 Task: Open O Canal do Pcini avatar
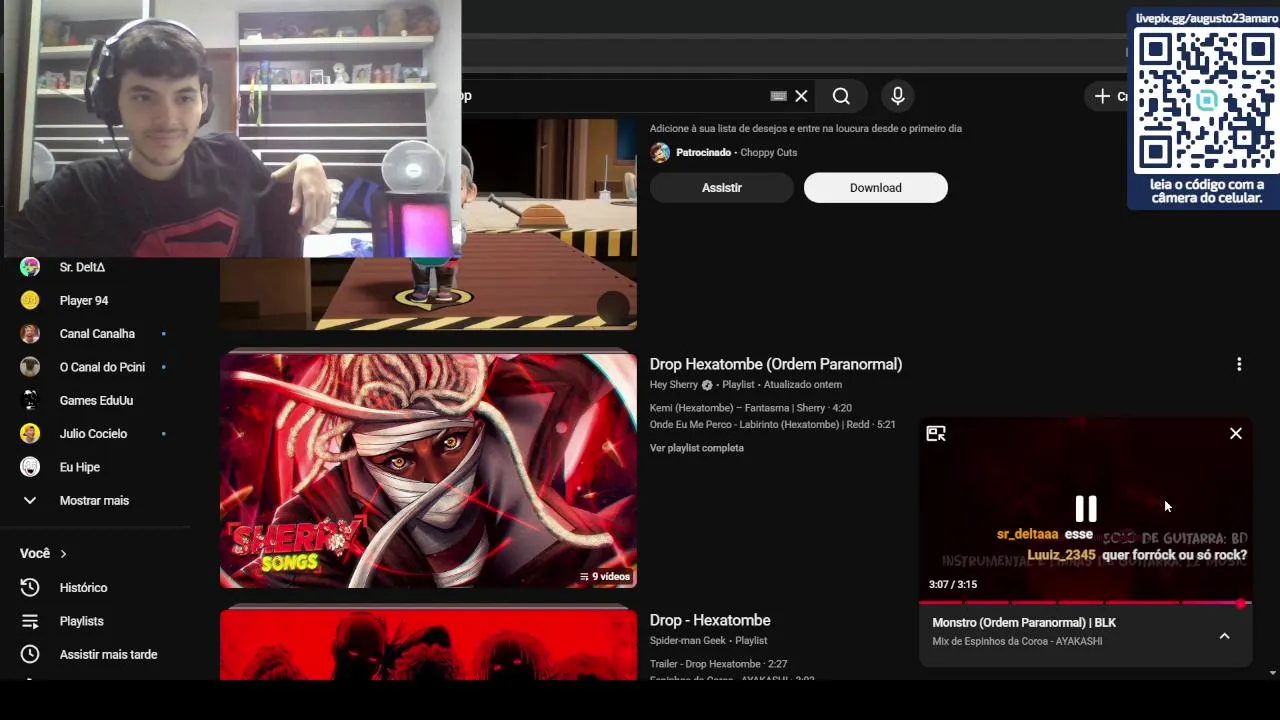point(30,367)
